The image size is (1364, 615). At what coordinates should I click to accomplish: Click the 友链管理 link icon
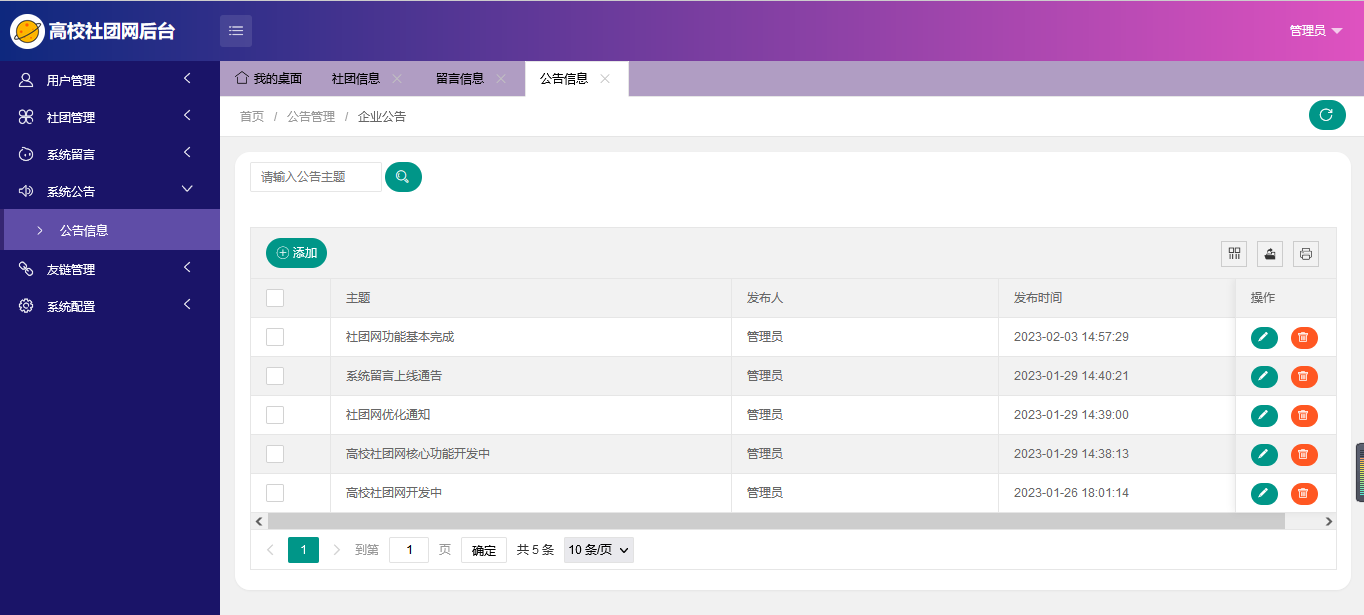26,269
